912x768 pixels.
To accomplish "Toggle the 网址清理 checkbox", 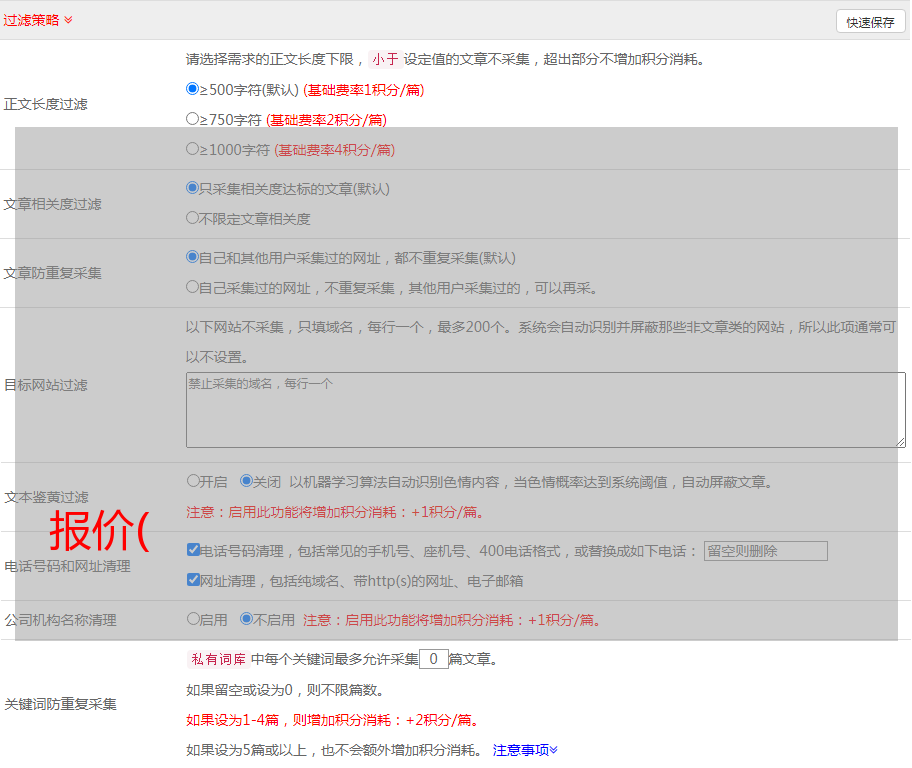I will click(193, 580).
